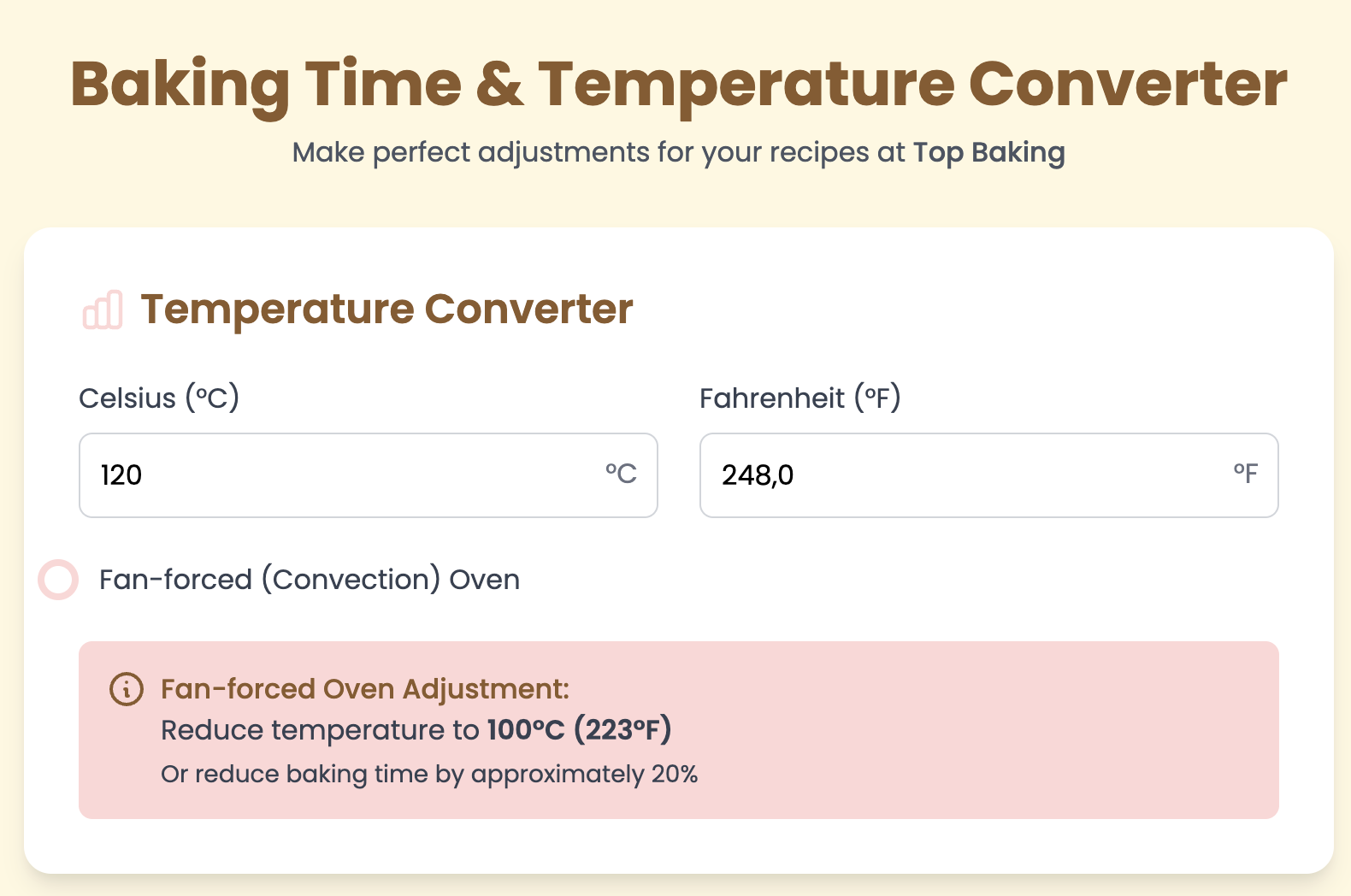The height and width of the screenshot is (896, 1351).
Task: Click the Celsius (°C) field label
Action: (x=159, y=398)
